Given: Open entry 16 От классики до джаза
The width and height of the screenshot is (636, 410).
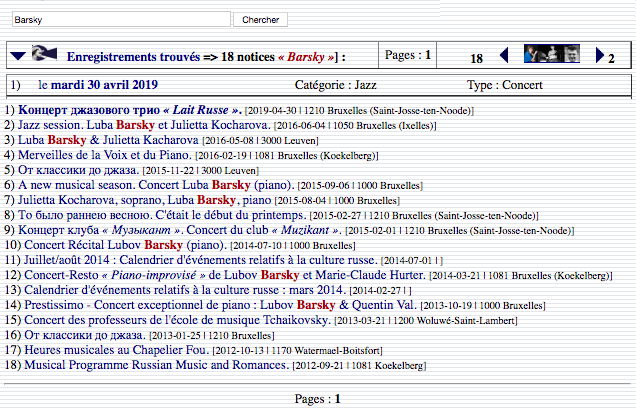Looking at the screenshot, I should click(x=84, y=335).
